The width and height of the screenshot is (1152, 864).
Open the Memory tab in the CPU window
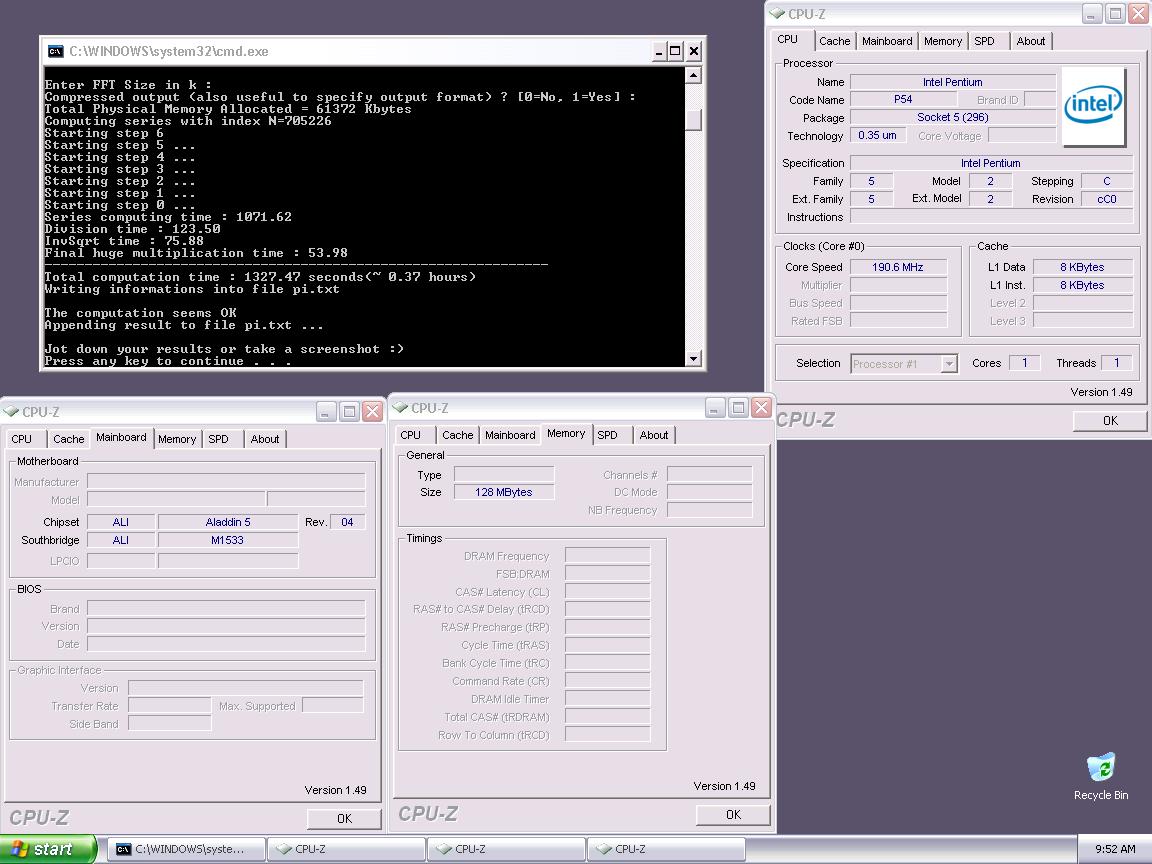(x=943, y=41)
